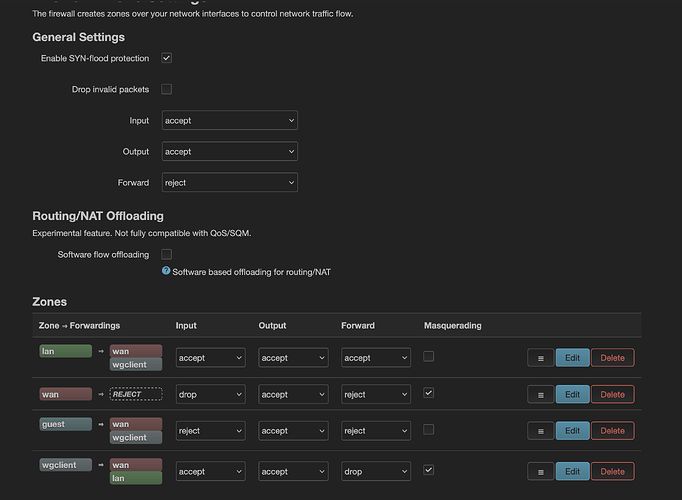Disable SYN-flood protection checkbox

(x=167, y=59)
